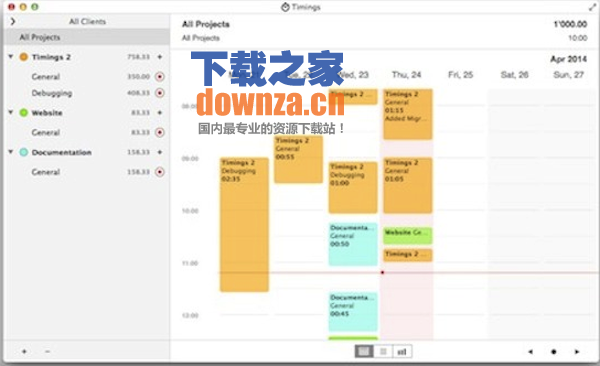This screenshot has height=366, width=600.
Task: Select the Thu, 24 day header
Action: [x=406, y=75]
